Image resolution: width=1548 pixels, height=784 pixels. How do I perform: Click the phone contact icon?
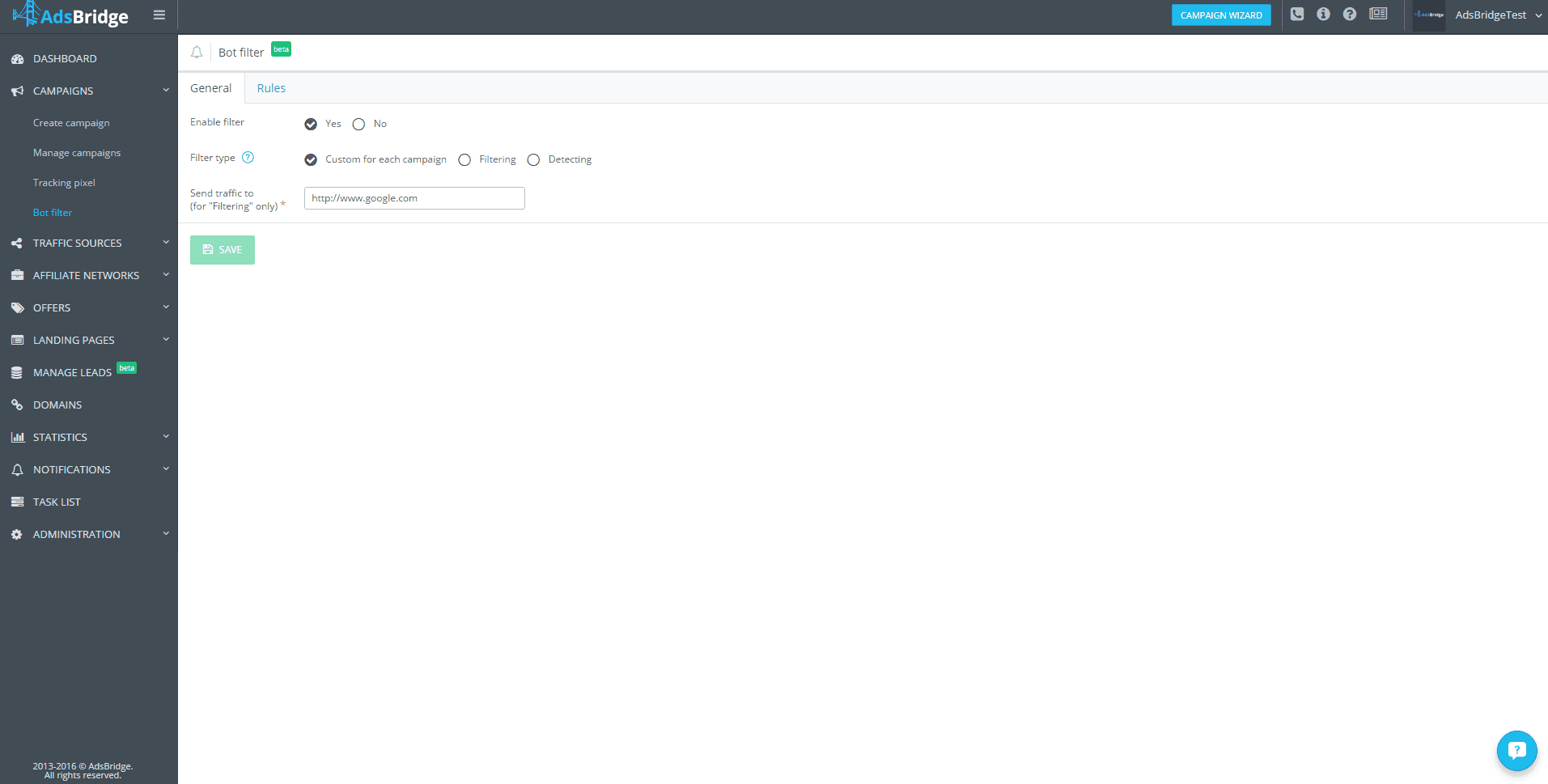[x=1297, y=14]
